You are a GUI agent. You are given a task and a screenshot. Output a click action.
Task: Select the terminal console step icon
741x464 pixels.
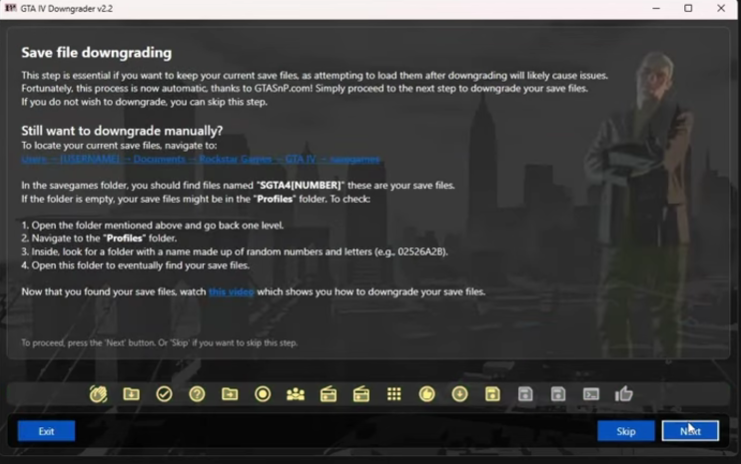click(x=591, y=394)
